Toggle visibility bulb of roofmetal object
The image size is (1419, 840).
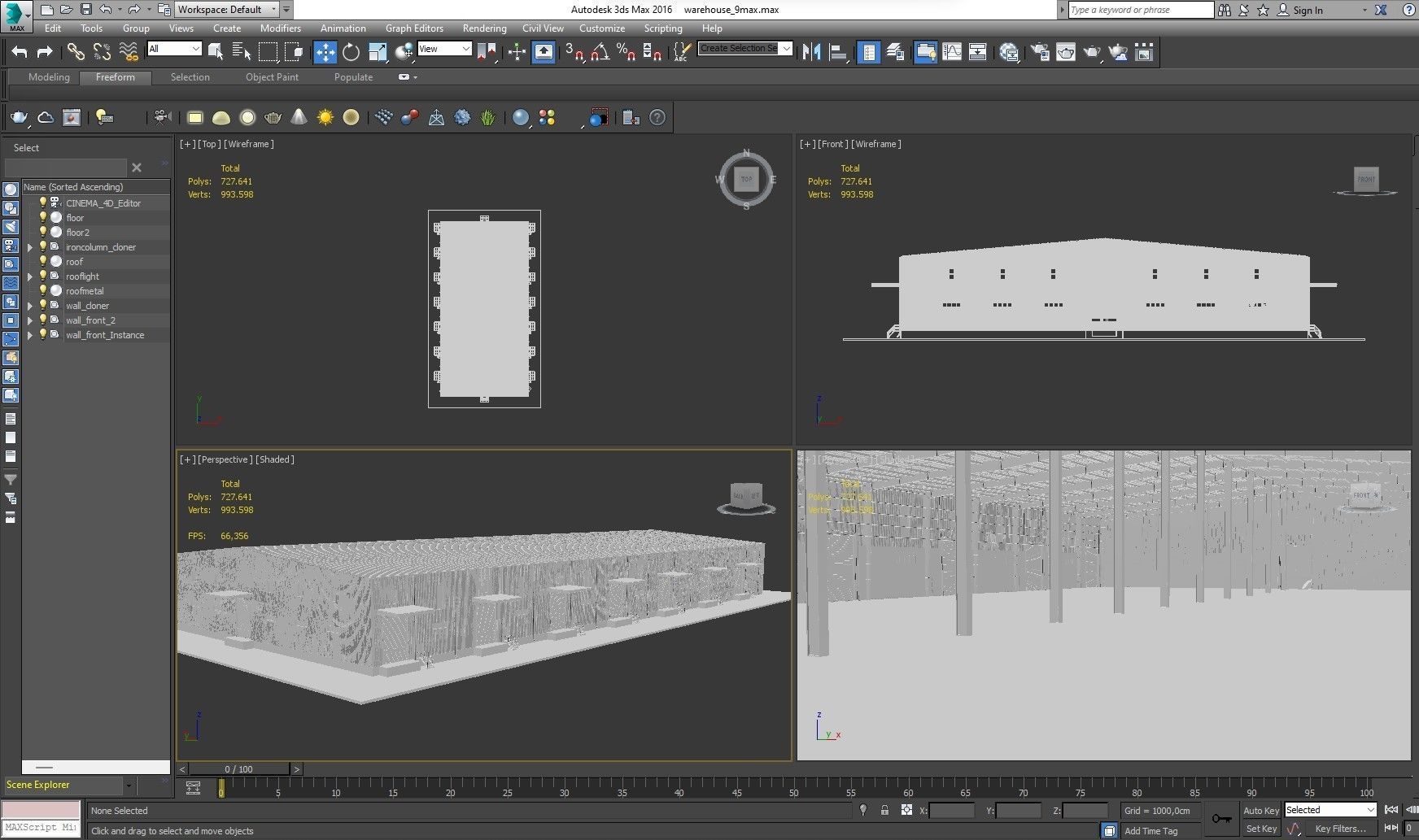click(43, 290)
